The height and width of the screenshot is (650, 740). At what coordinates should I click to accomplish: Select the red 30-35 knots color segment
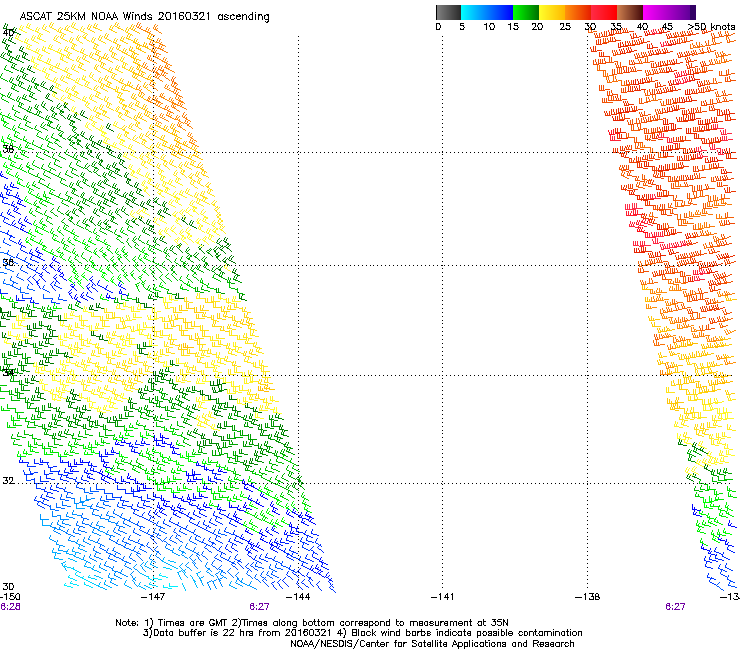pos(603,12)
